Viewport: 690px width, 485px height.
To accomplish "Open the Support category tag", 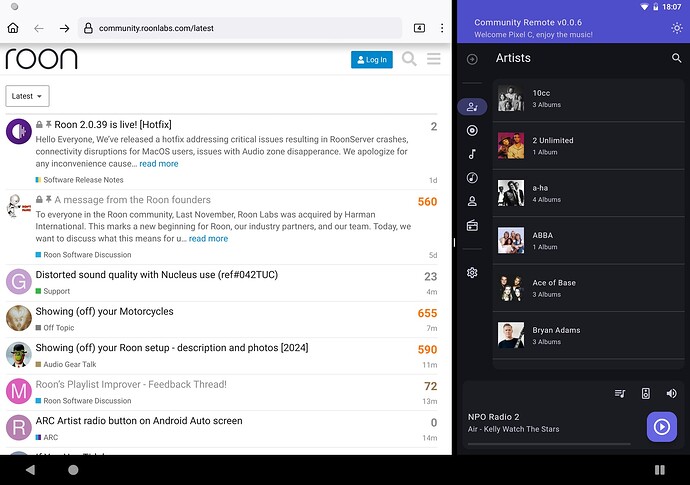I will tap(53, 291).
